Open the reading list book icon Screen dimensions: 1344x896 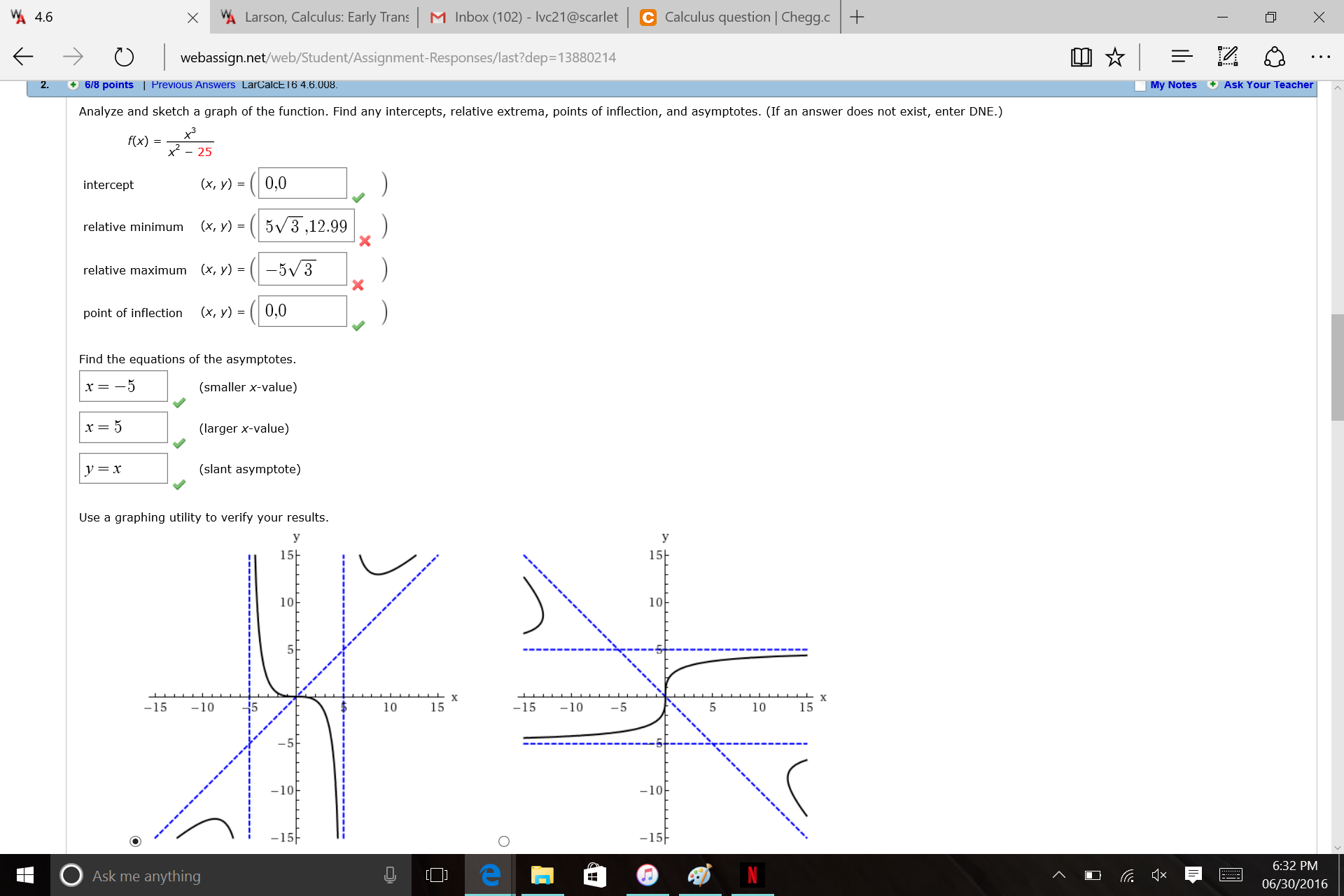[x=1081, y=57]
